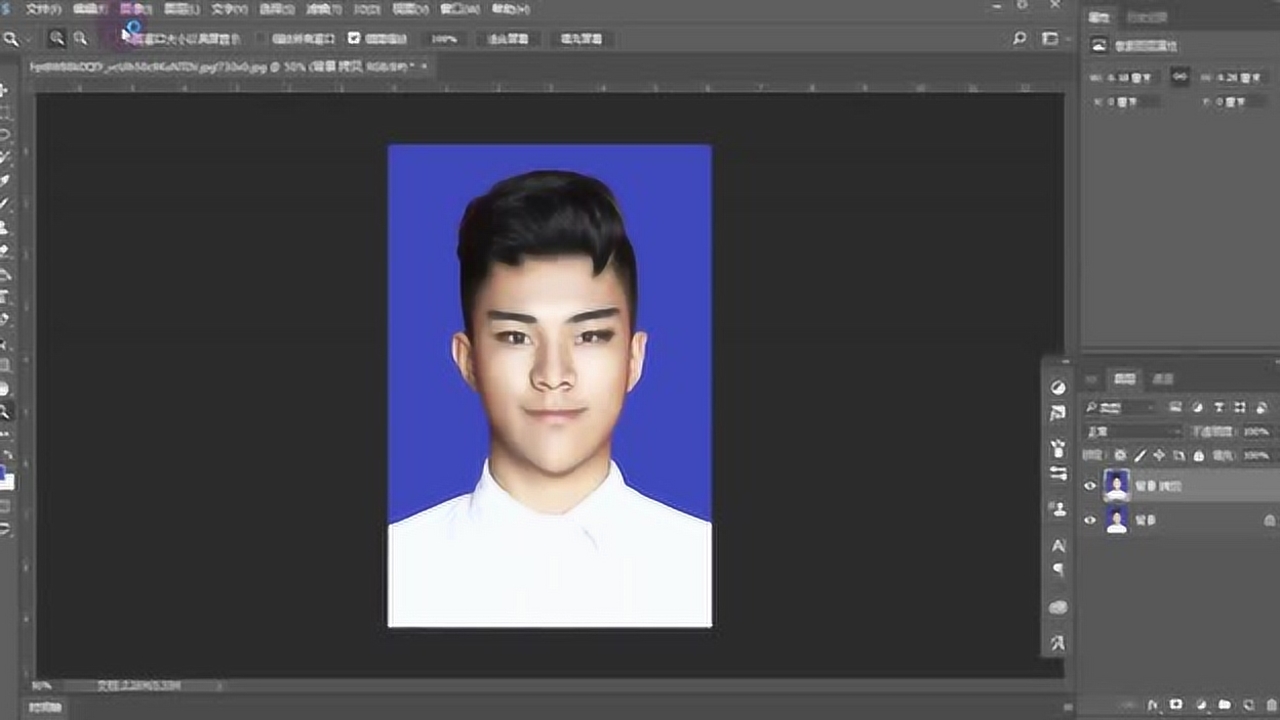Click the fit screen button in the options bar
Image resolution: width=1280 pixels, height=720 pixels.
pos(507,39)
